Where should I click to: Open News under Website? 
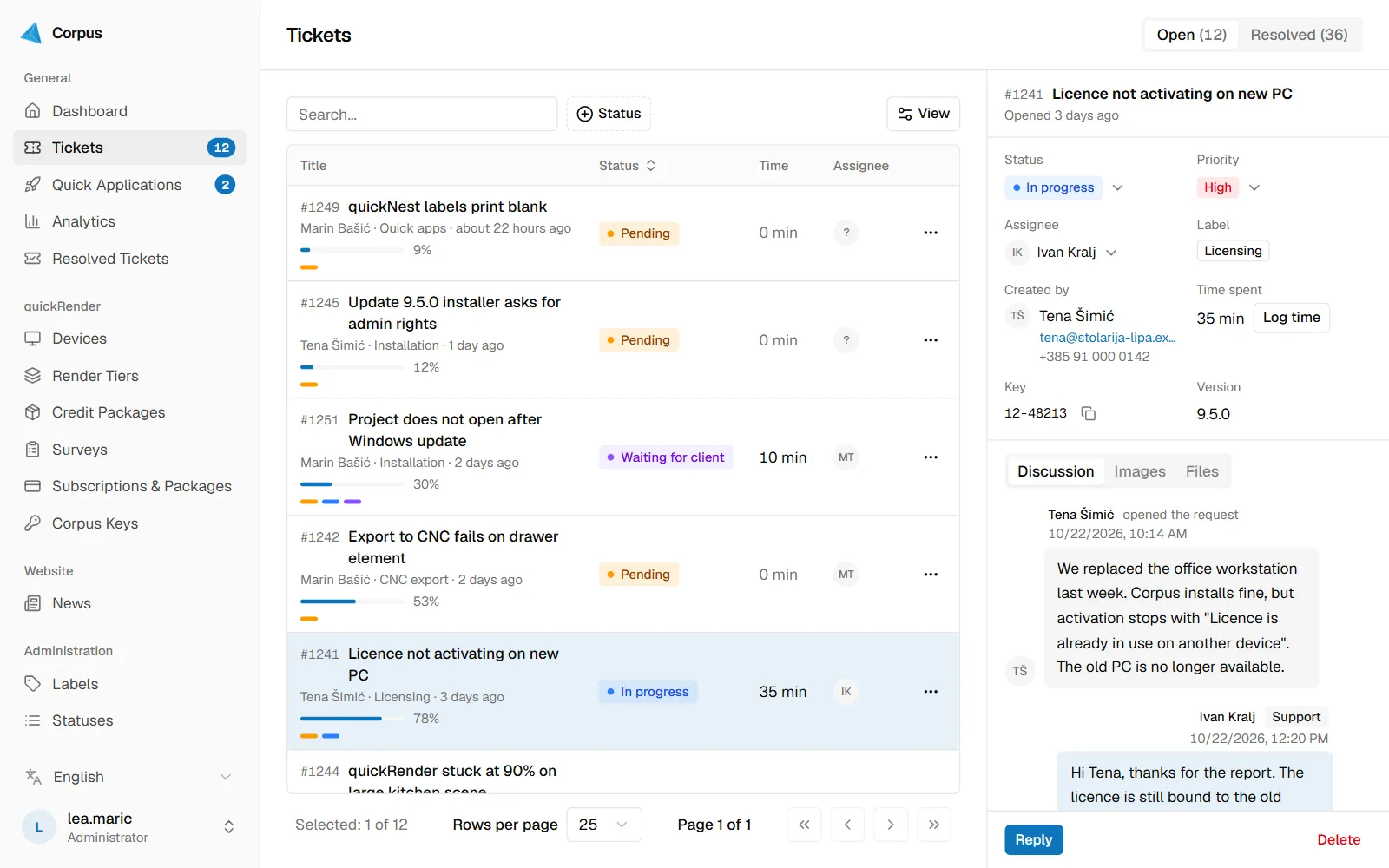coord(129,603)
